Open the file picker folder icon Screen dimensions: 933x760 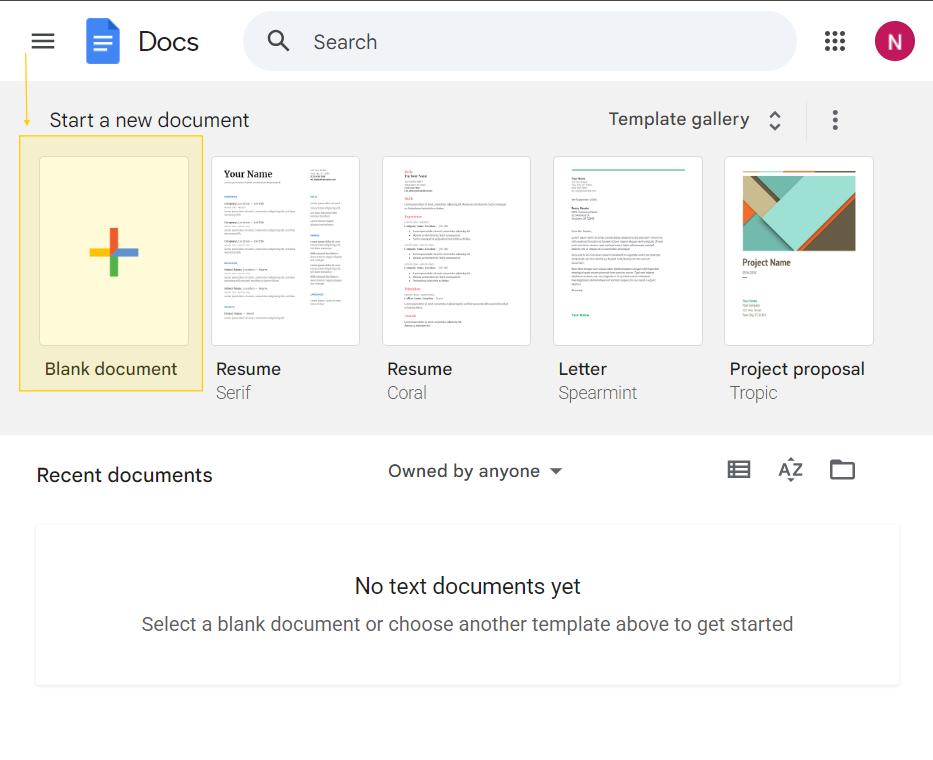[x=842, y=470]
